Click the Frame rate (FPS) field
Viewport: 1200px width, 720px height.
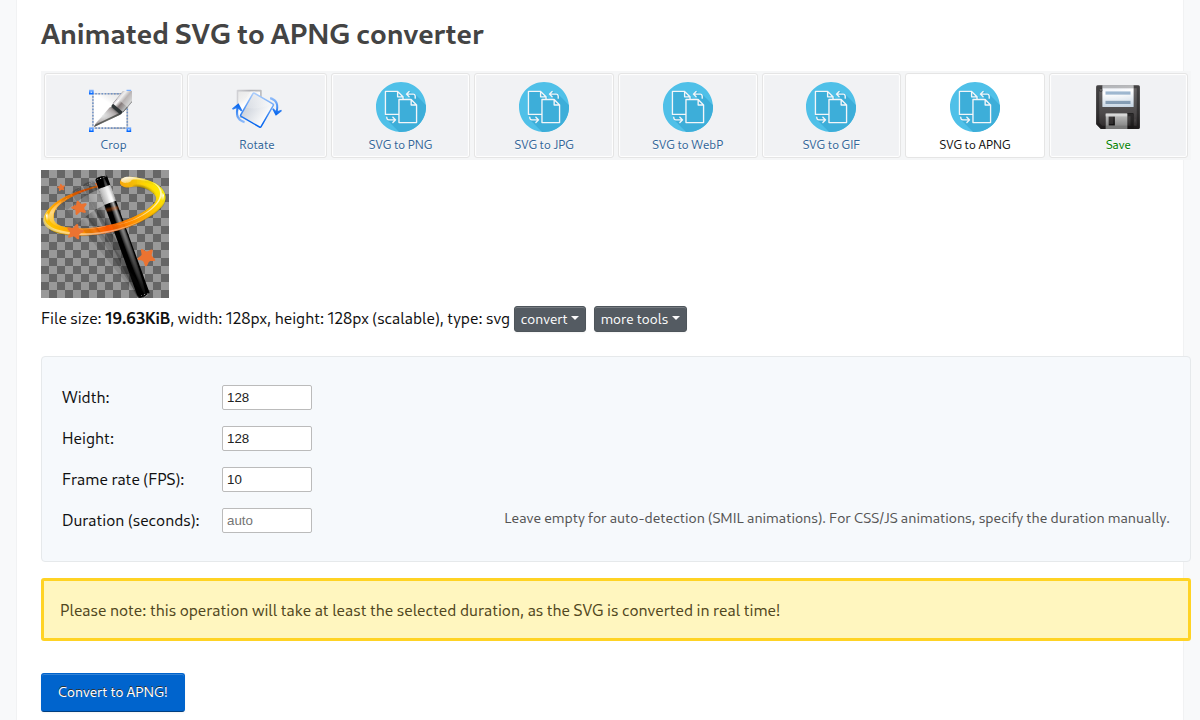[x=267, y=479]
